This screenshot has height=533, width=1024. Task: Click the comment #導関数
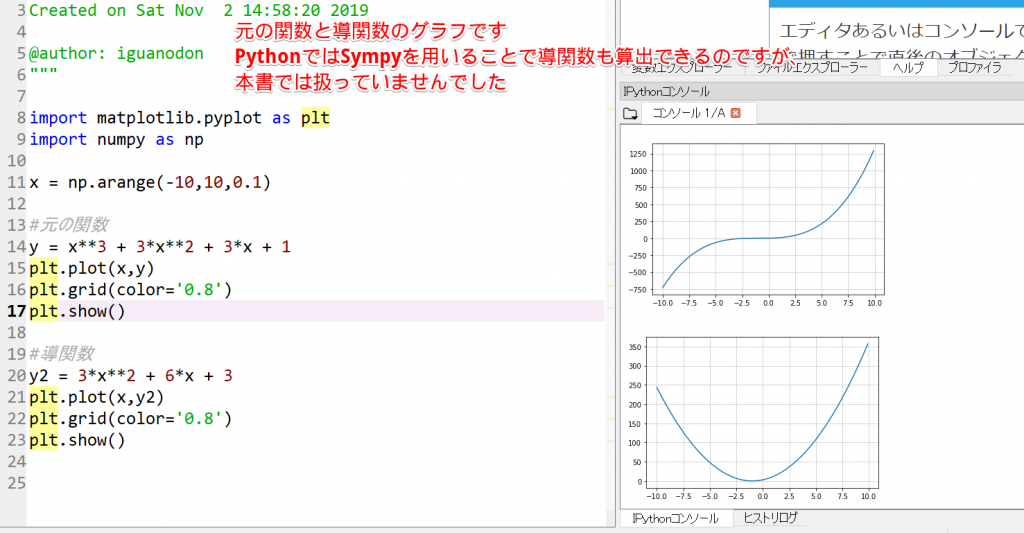pyautogui.click(x=61, y=353)
